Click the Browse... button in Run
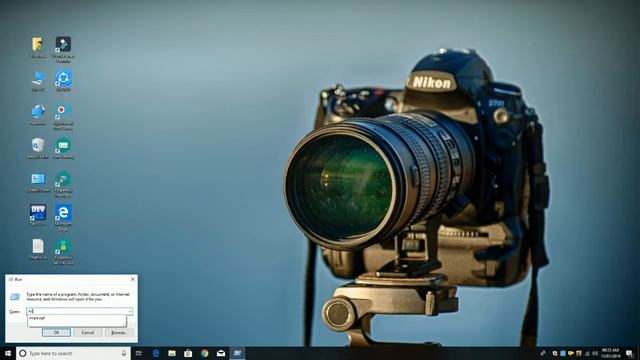This screenshot has width=640, height=360. coord(119,333)
